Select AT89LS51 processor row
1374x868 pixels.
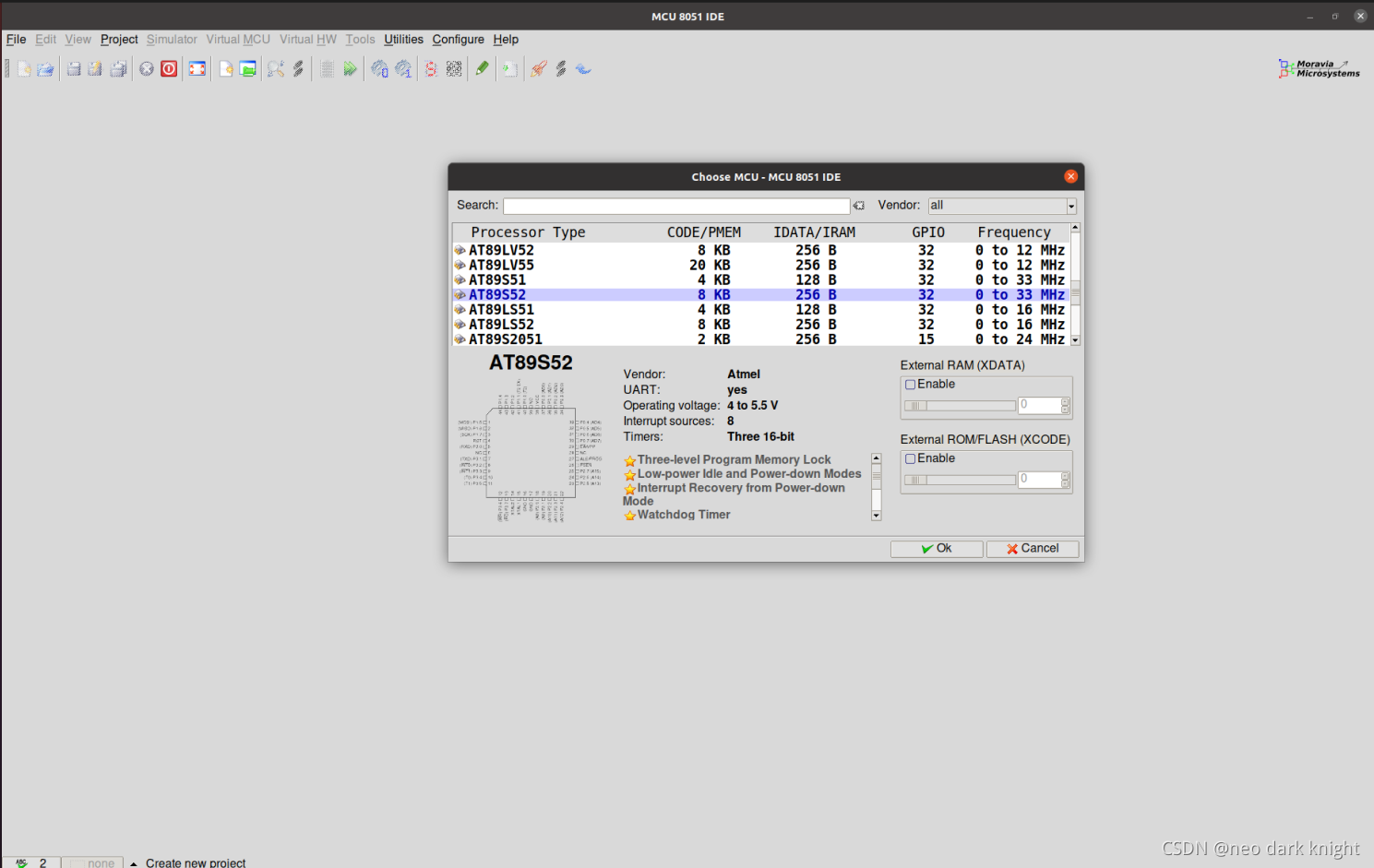(761, 310)
